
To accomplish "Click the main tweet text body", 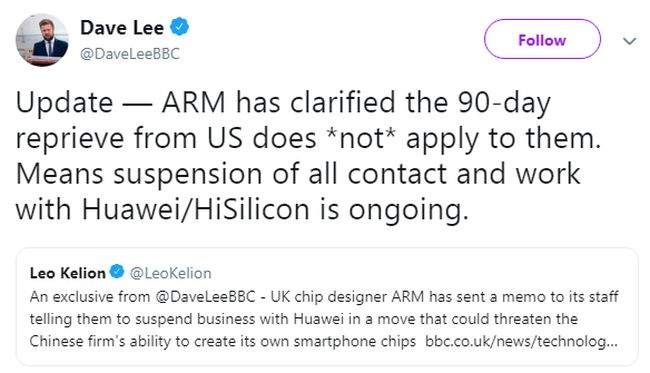I will coord(308,156).
